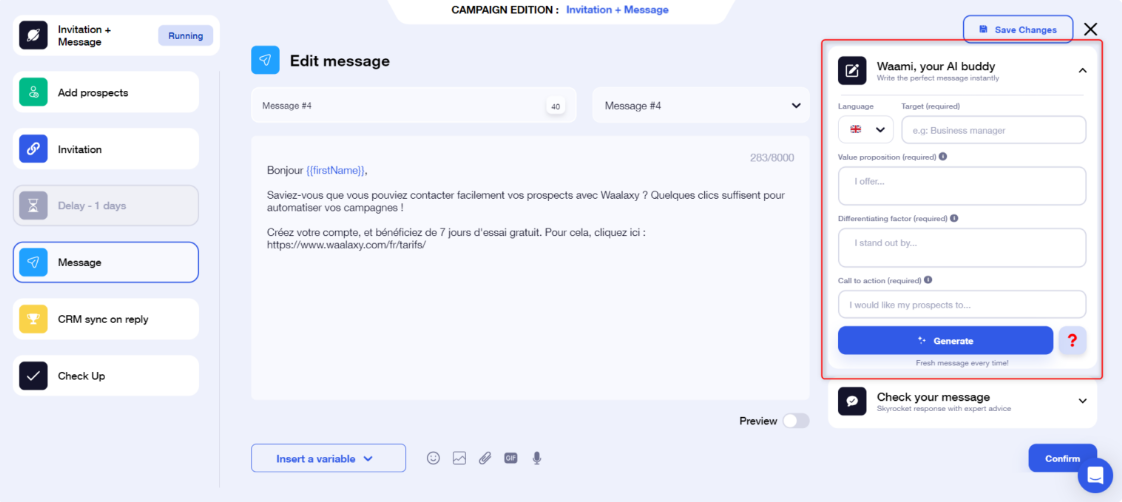This screenshot has height=502, width=1122.
Task: Click the Target required input field
Action: tap(994, 130)
